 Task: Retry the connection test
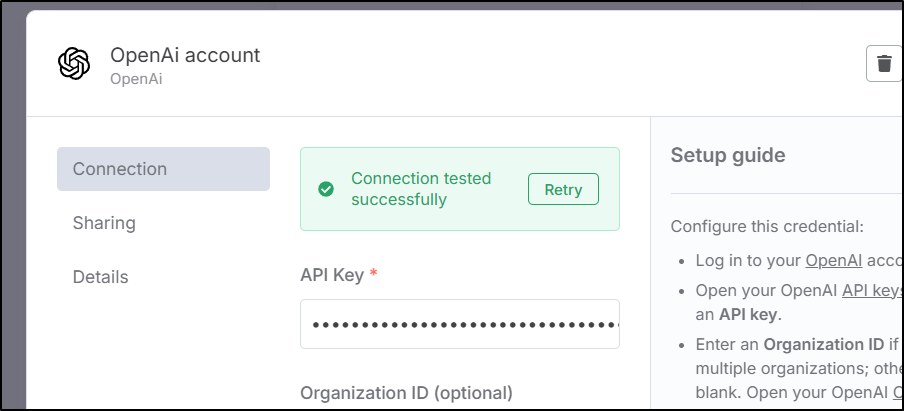coord(563,189)
